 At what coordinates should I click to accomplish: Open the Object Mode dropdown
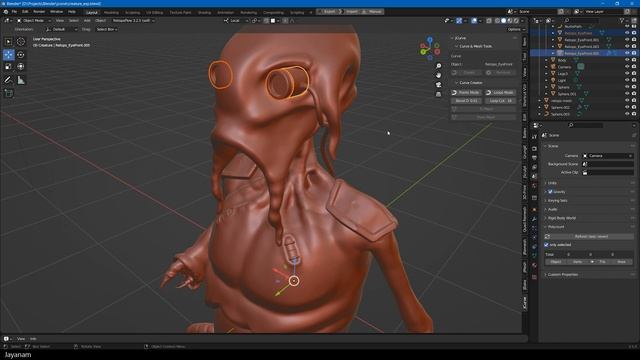click(x=33, y=20)
